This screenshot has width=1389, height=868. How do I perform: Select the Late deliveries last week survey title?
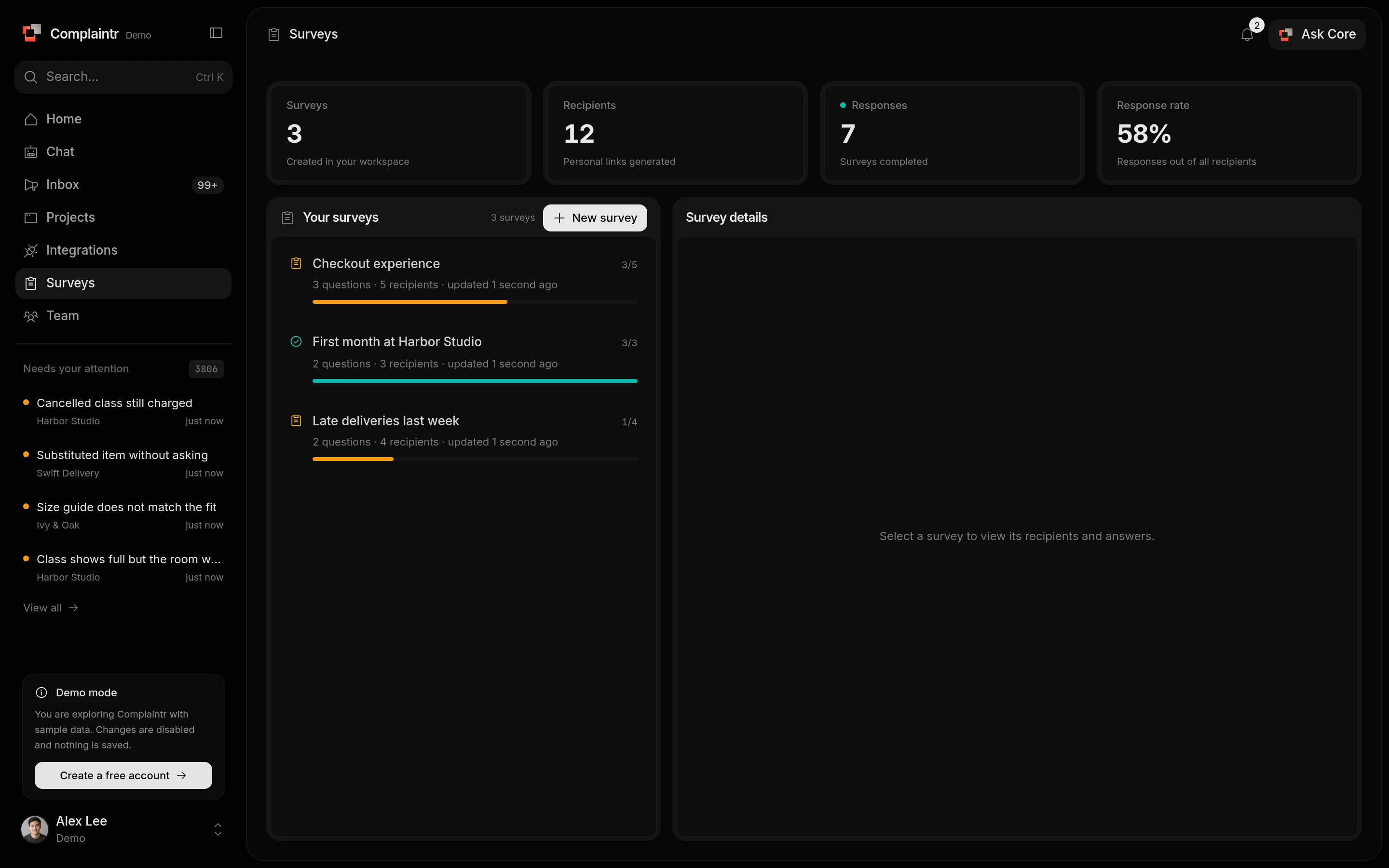click(386, 421)
